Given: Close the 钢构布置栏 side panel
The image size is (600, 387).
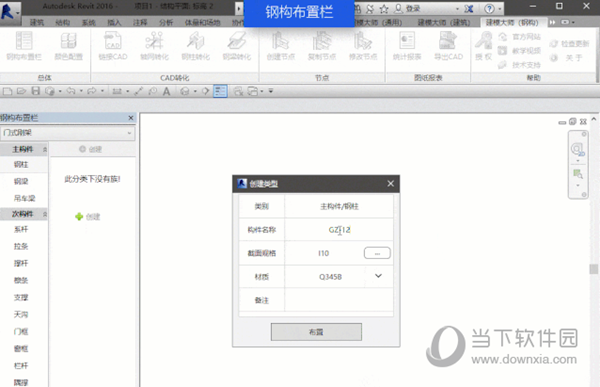Looking at the screenshot, I should [131, 118].
